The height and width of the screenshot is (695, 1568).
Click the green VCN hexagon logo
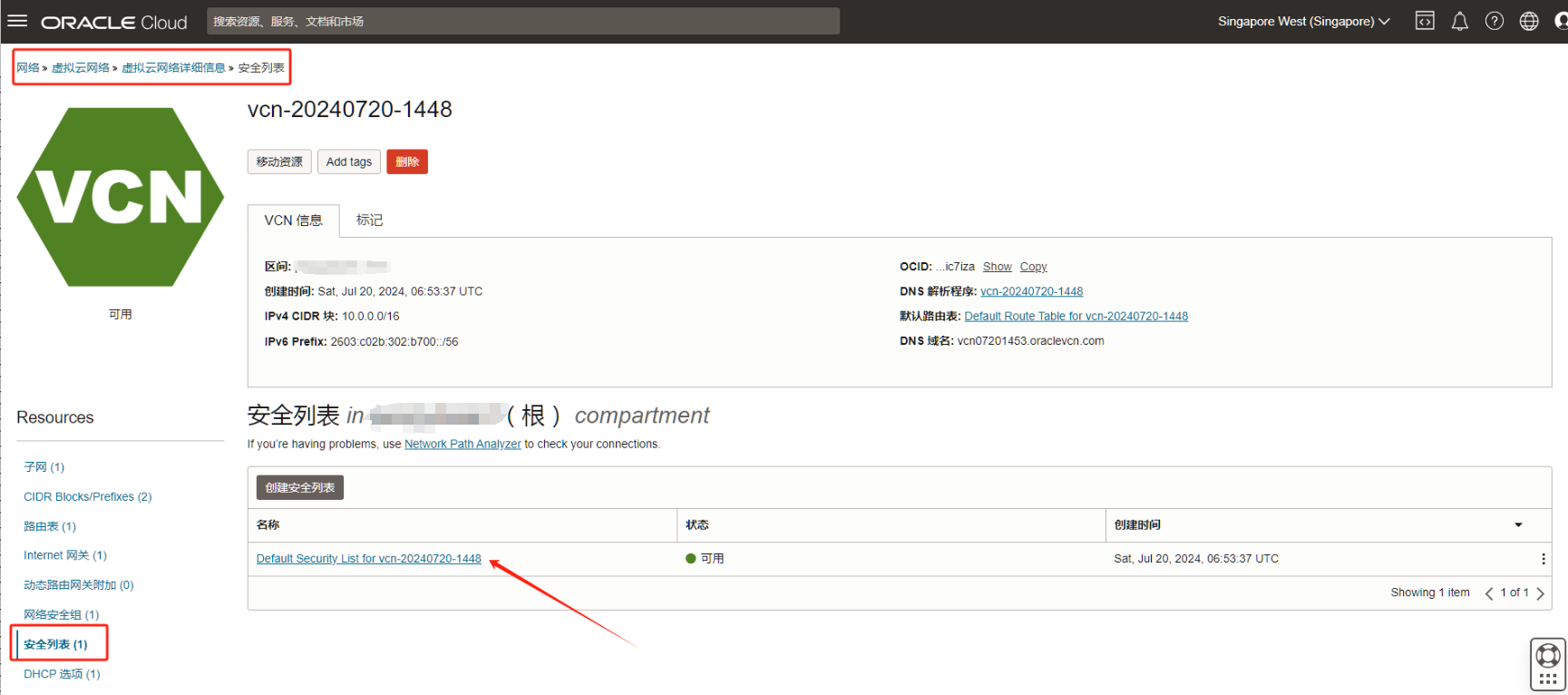point(120,197)
